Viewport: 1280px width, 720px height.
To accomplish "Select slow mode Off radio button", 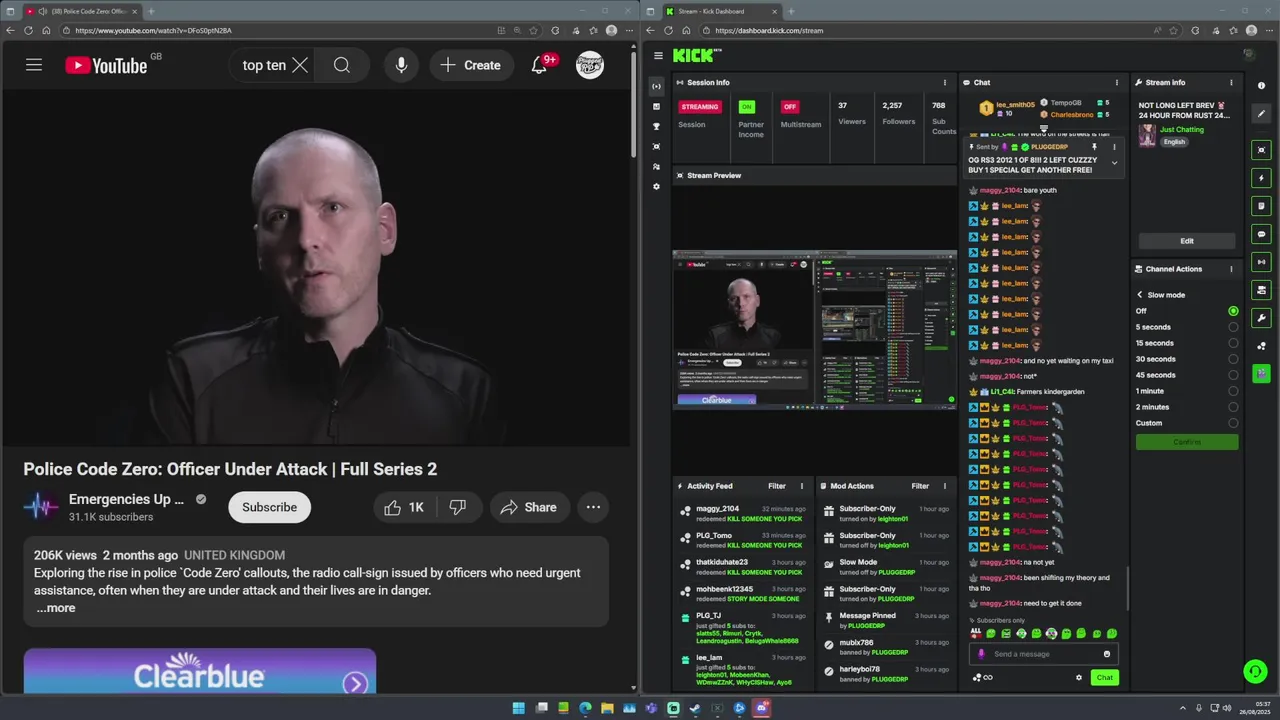I will pyautogui.click(x=1233, y=311).
